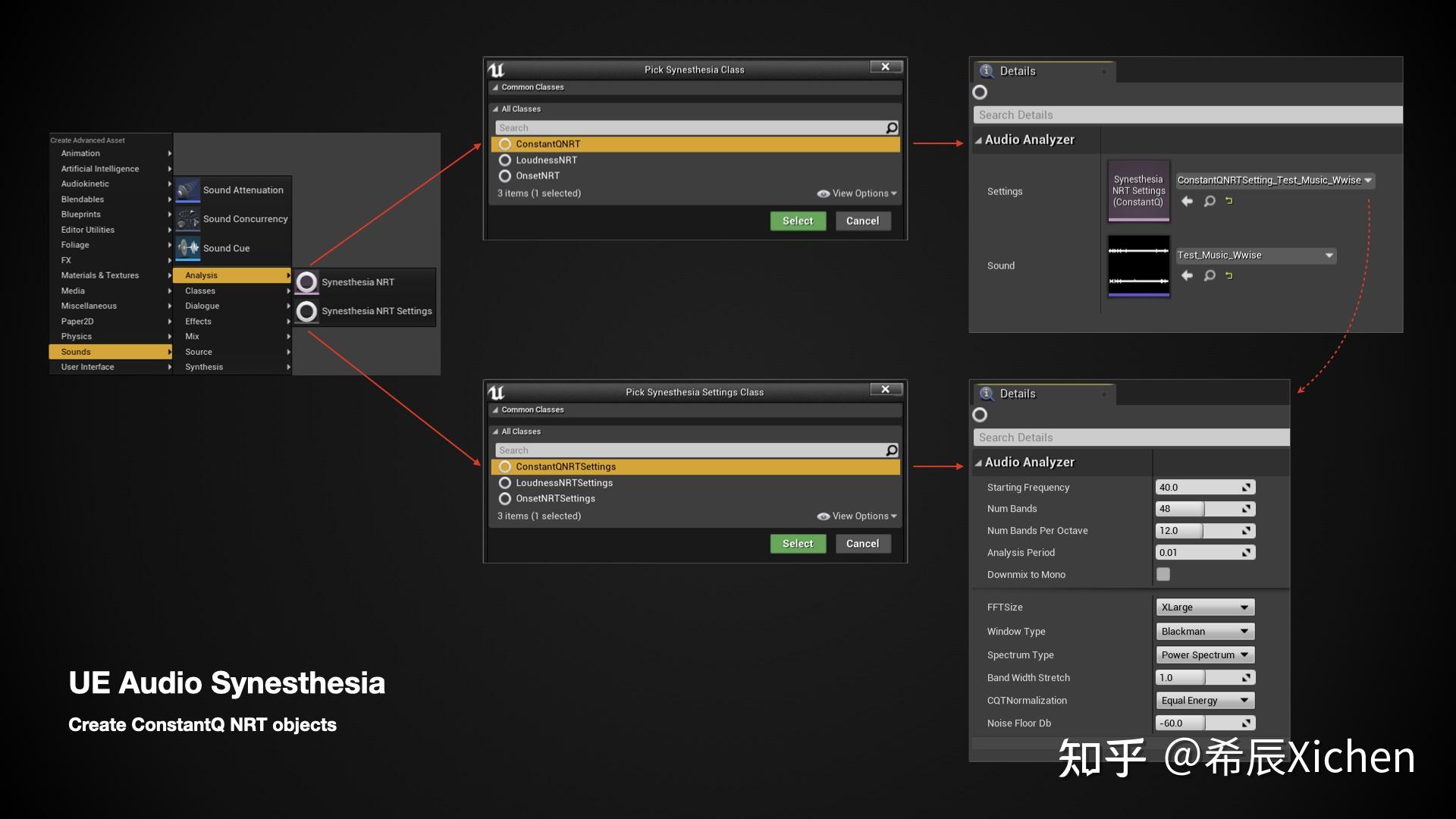This screenshot has width=1456, height=819.
Task: Click use-selected arrow icon under ConstantQNRTSetting
Action: tap(1187, 201)
